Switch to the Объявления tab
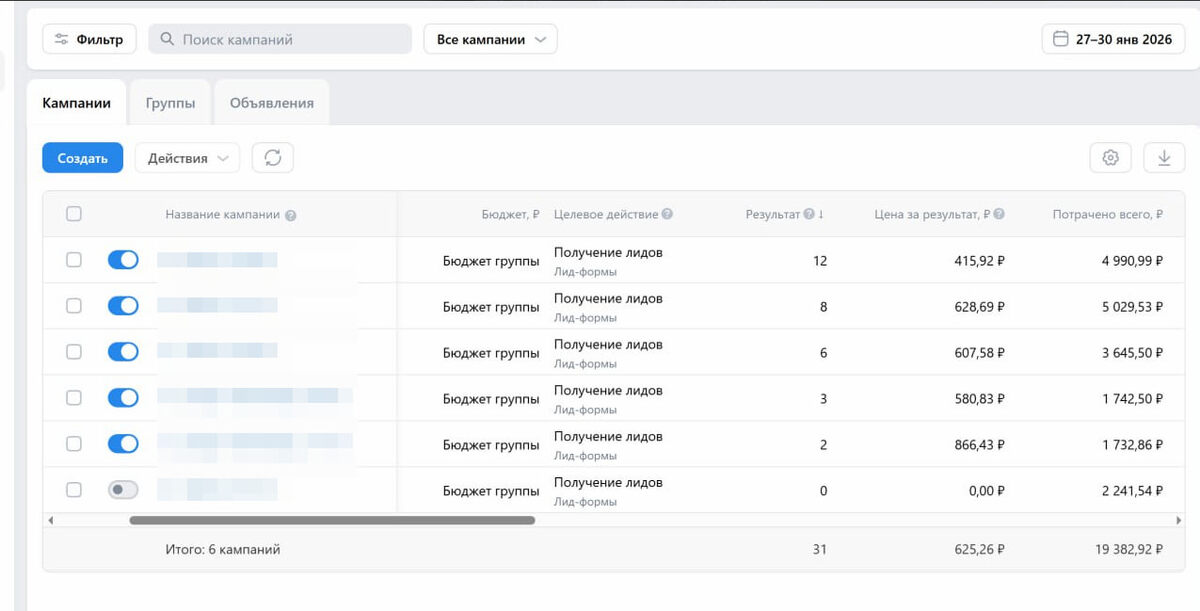The image size is (1200, 611). (x=272, y=103)
